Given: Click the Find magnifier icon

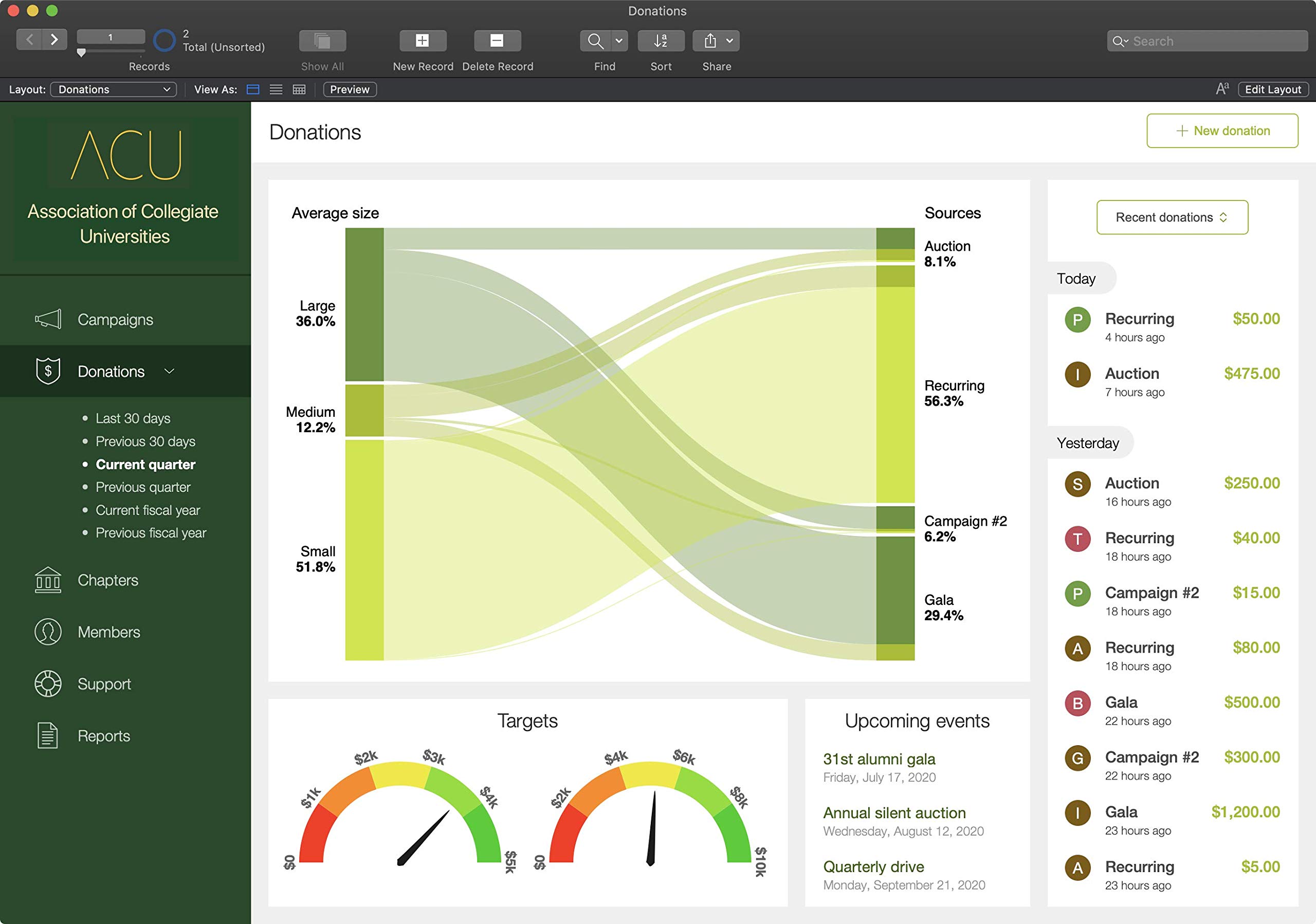Looking at the screenshot, I should pos(595,41).
